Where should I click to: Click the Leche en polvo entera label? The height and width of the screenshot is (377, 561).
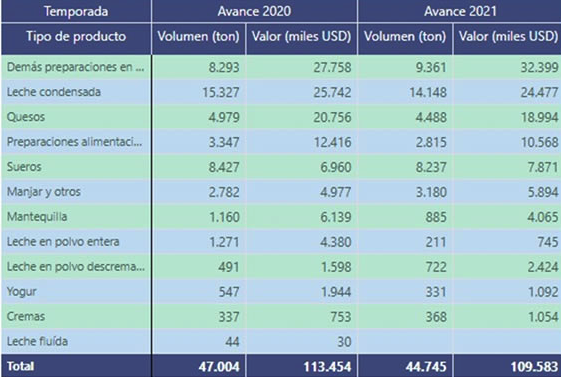pyautogui.click(x=63, y=242)
